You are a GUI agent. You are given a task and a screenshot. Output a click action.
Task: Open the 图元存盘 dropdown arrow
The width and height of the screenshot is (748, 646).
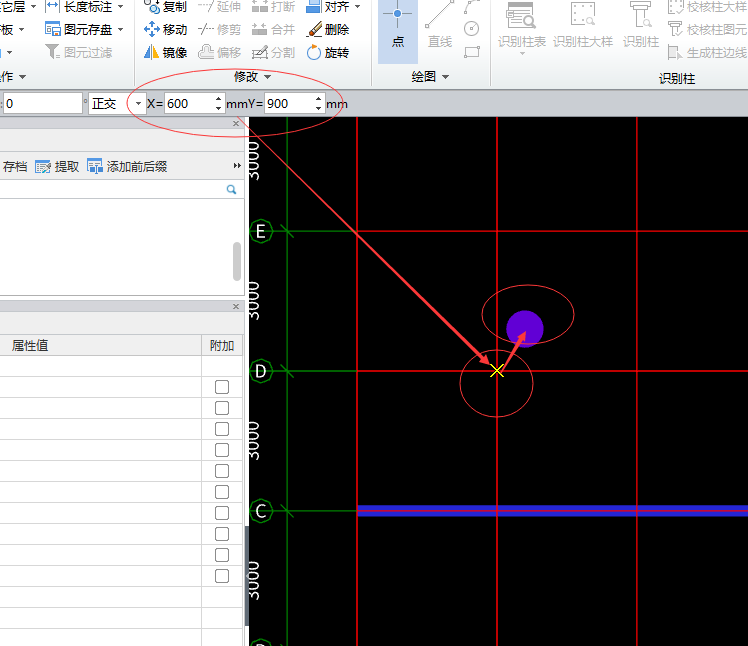tap(120, 30)
